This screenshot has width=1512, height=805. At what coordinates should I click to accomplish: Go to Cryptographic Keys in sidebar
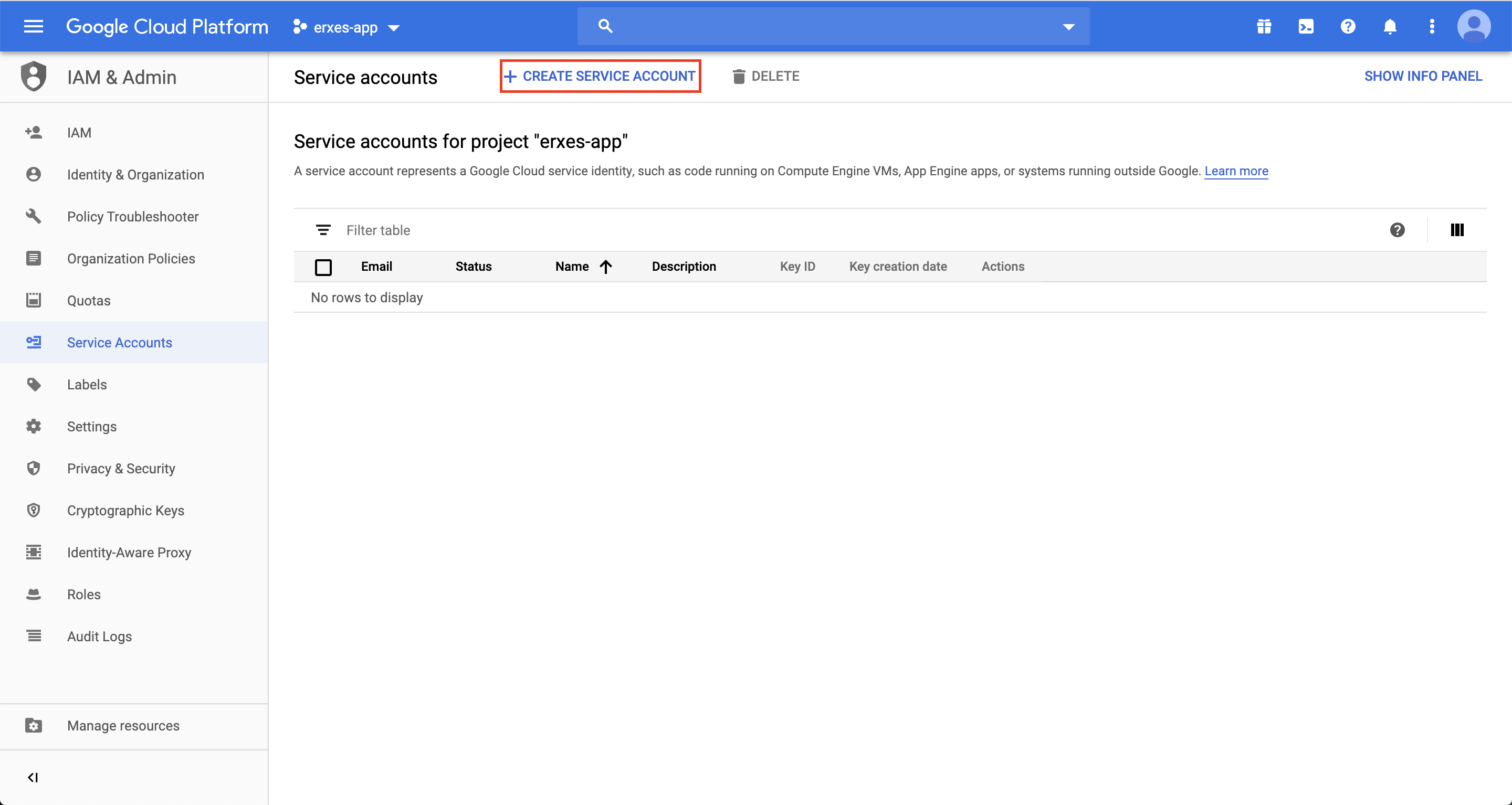125,511
